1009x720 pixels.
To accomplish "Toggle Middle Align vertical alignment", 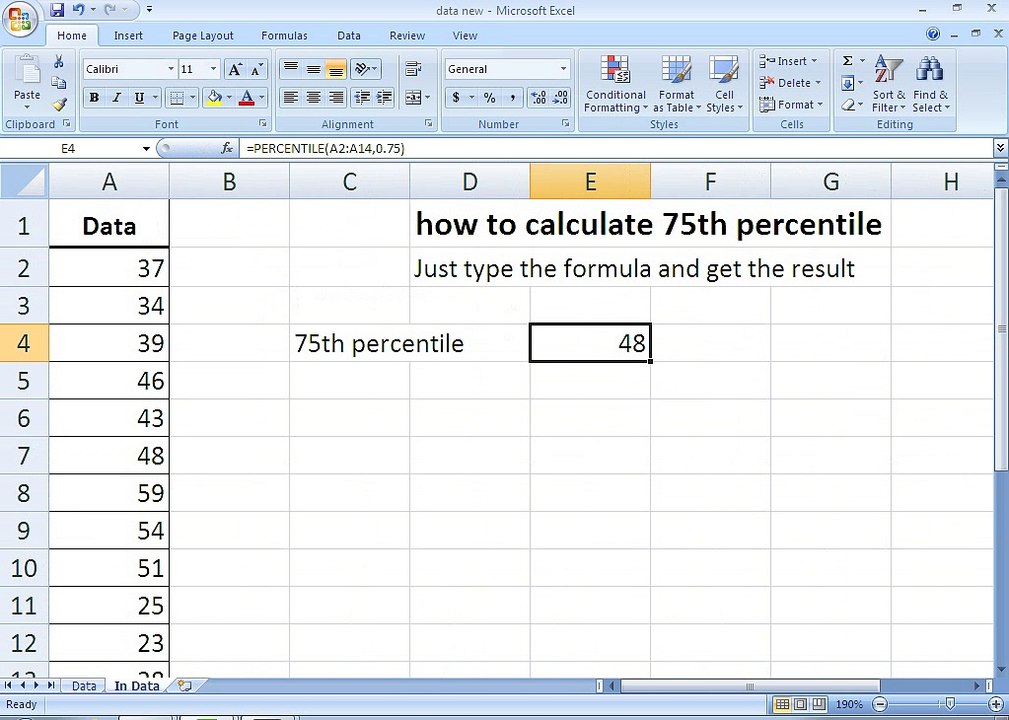I will [x=313, y=68].
